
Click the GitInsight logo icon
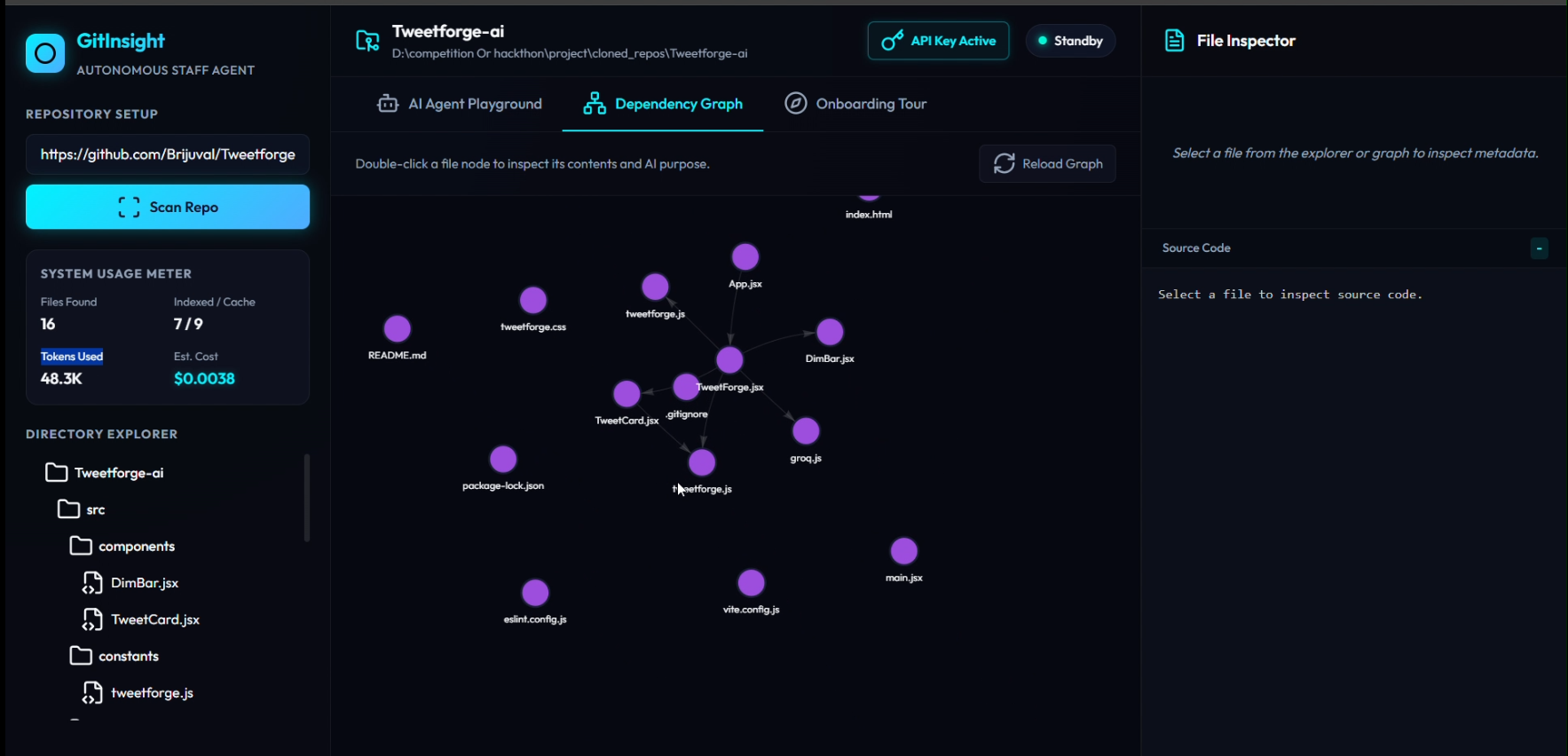click(45, 53)
